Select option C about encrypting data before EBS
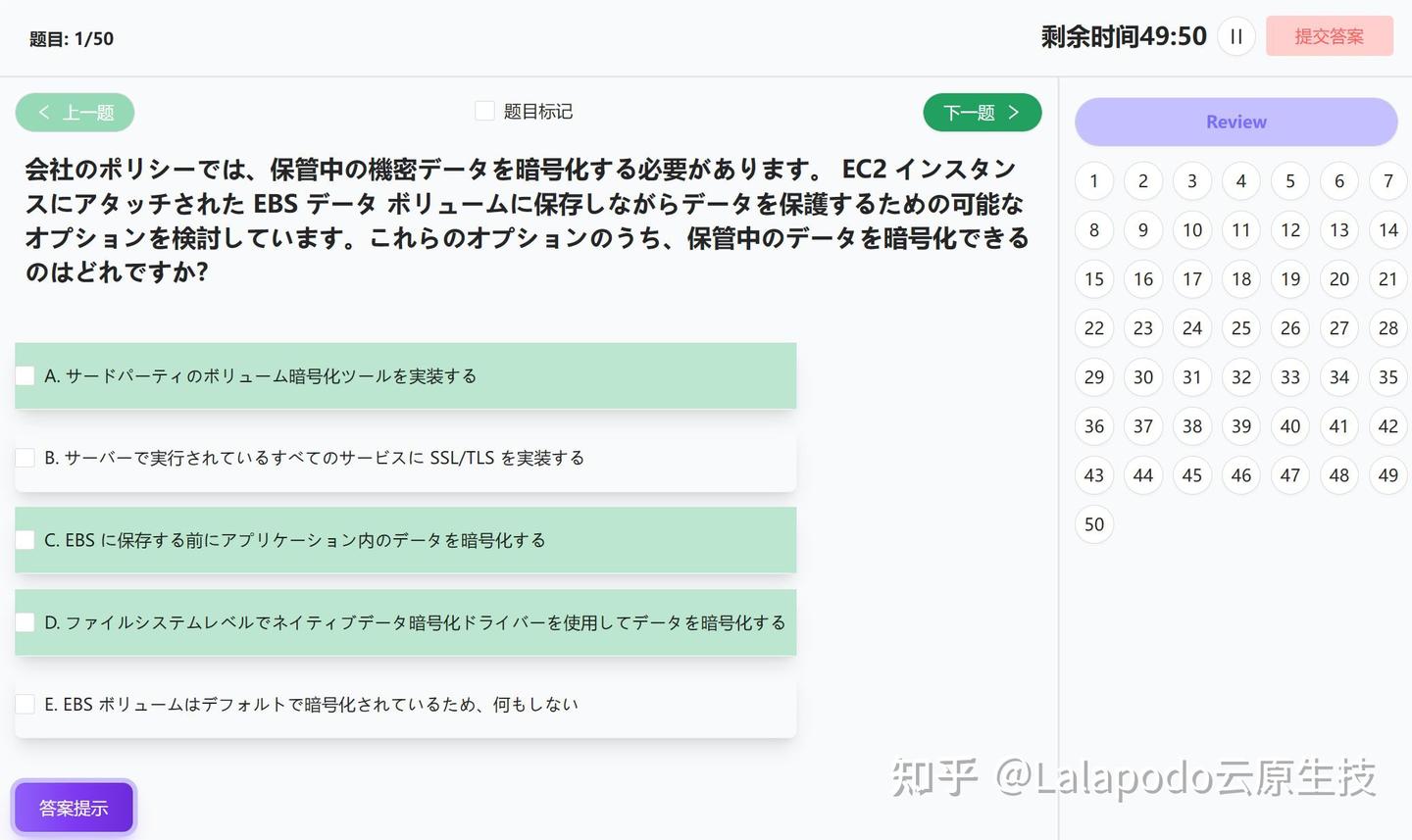This screenshot has width=1412, height=840. [x=25, y=539]
